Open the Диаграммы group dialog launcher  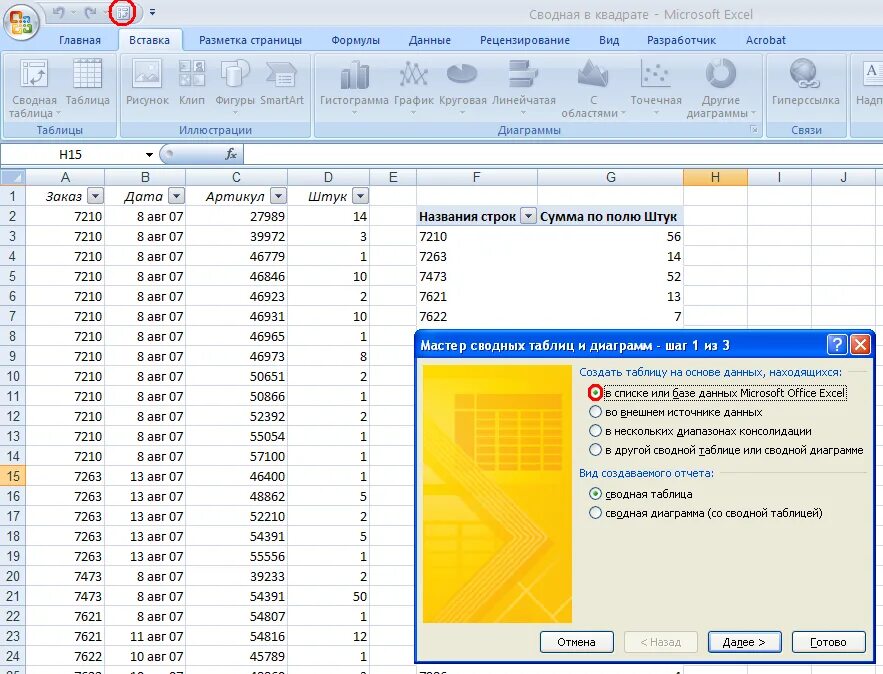(753, 130)
